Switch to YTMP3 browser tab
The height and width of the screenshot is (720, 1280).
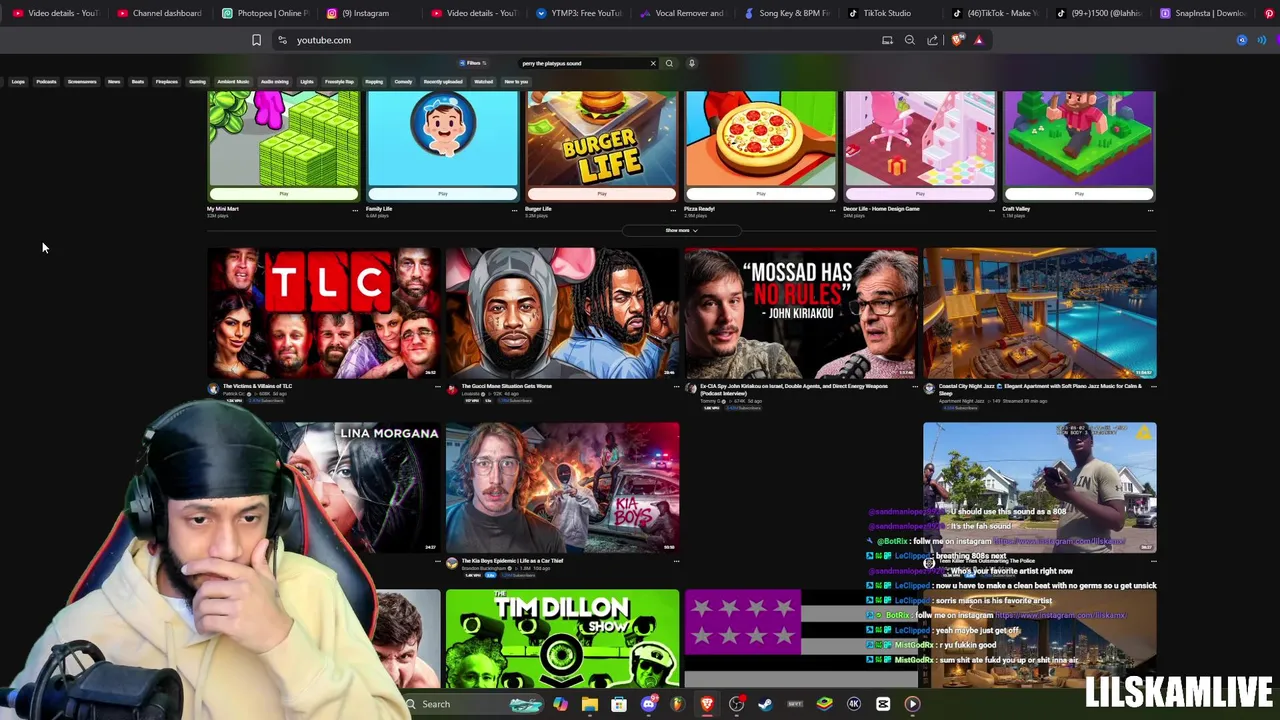tap(580, 13)
